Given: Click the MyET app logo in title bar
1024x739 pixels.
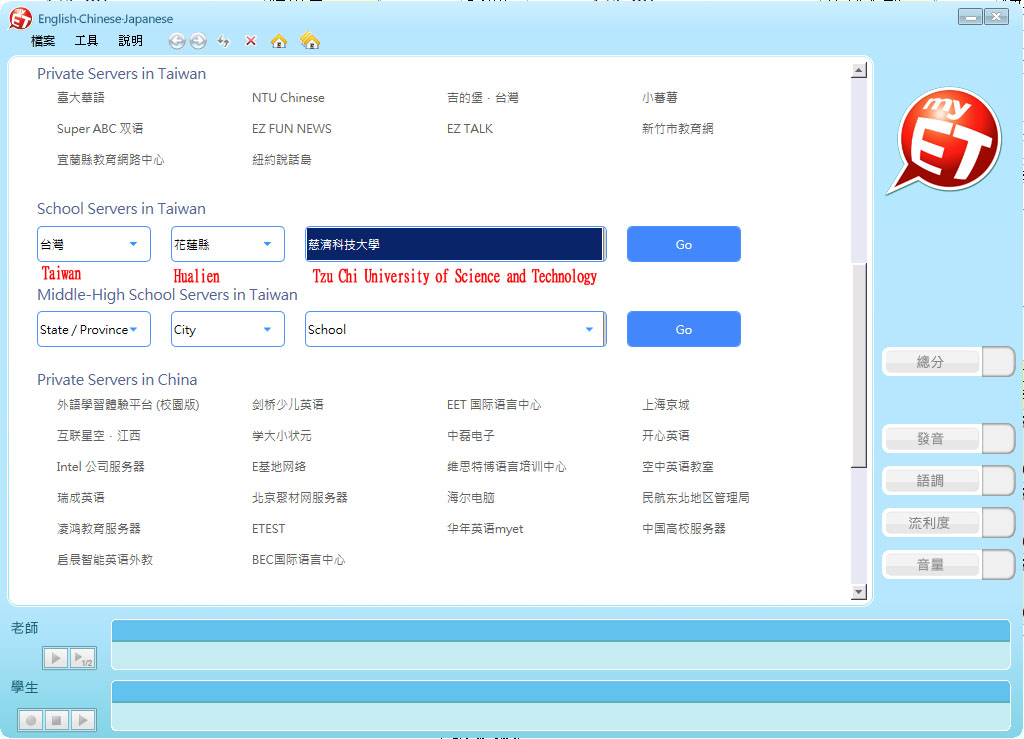Looking at the screenshot, I should (x=20, y=18).
